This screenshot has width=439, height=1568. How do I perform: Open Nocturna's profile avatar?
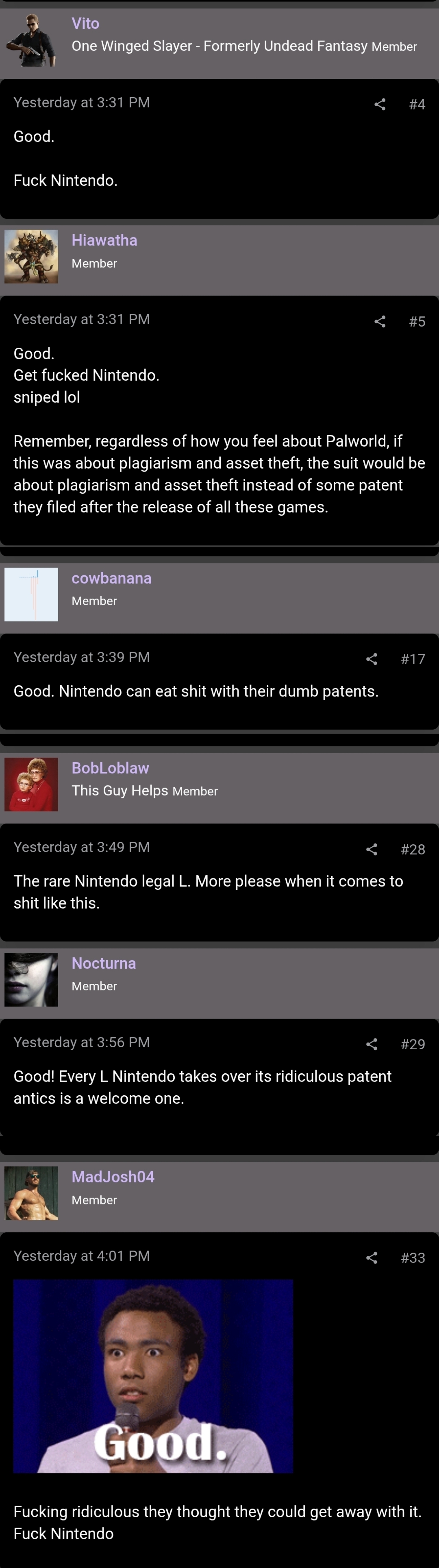click(32, 979)
